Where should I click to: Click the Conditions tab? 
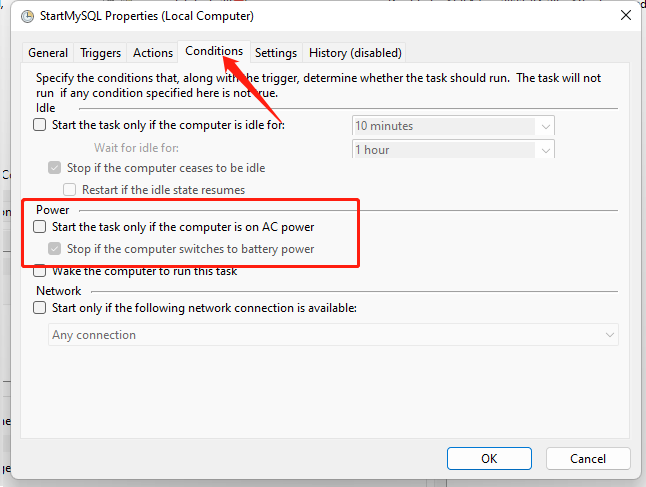(x=214, y=51)
